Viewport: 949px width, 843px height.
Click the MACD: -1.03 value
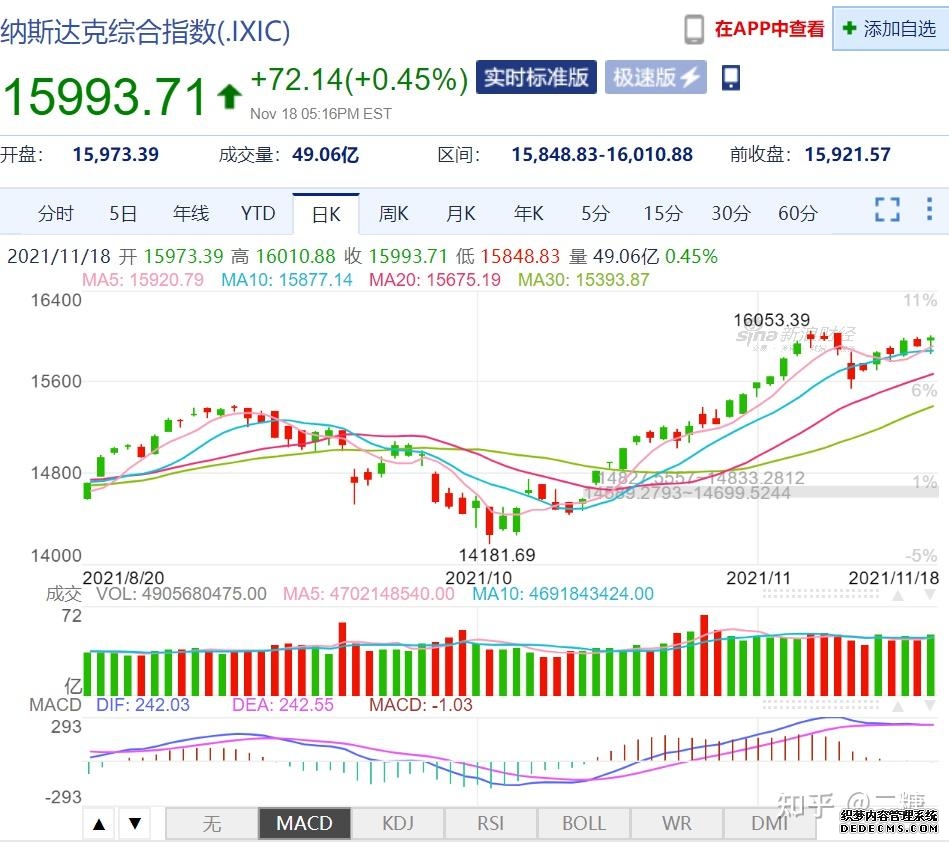[x=421, y=705]
